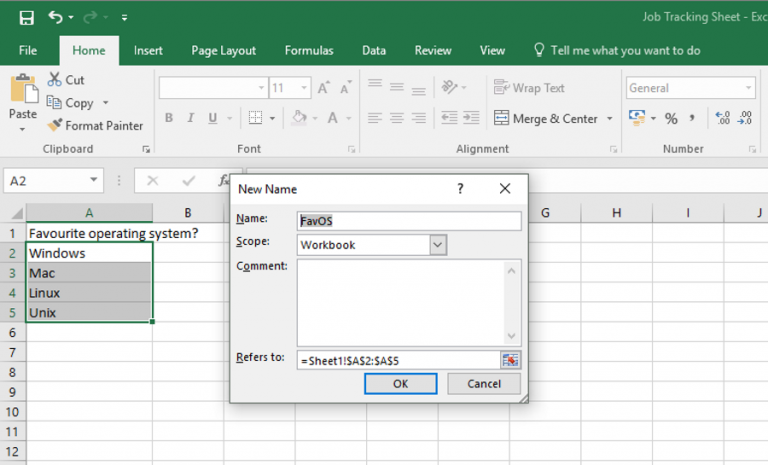Increase font size
Image resolution: width=768 pixels, height=465 pixels.
click(x=323, y=88)
